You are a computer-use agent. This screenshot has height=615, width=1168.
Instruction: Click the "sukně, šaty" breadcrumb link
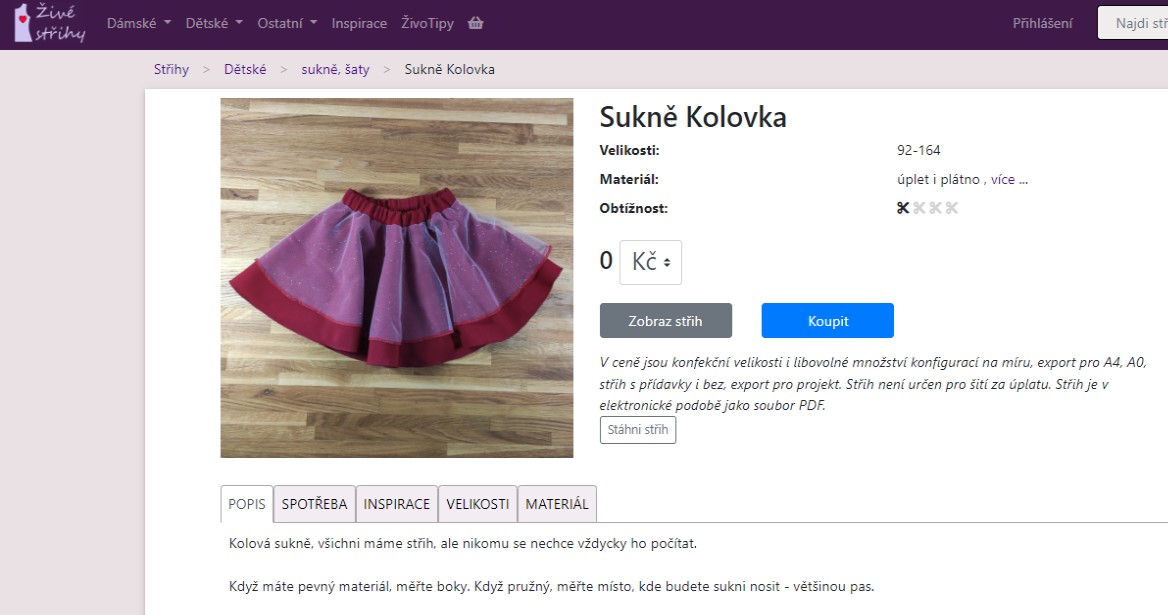pos(335,69)
